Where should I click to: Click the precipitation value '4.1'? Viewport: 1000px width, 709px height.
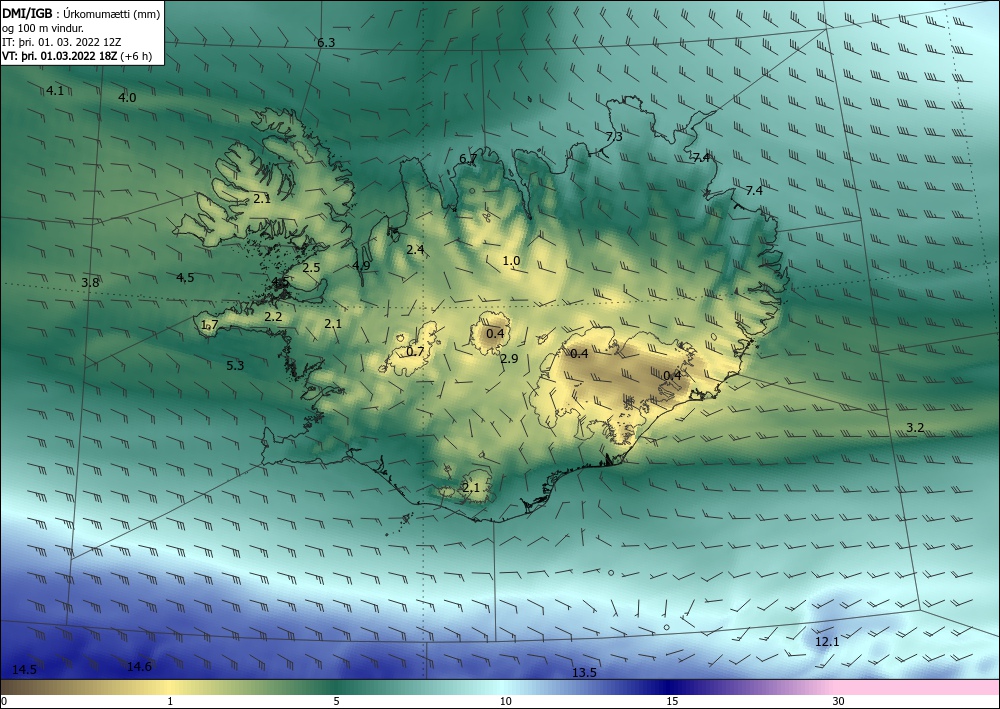tap(55, 91)
